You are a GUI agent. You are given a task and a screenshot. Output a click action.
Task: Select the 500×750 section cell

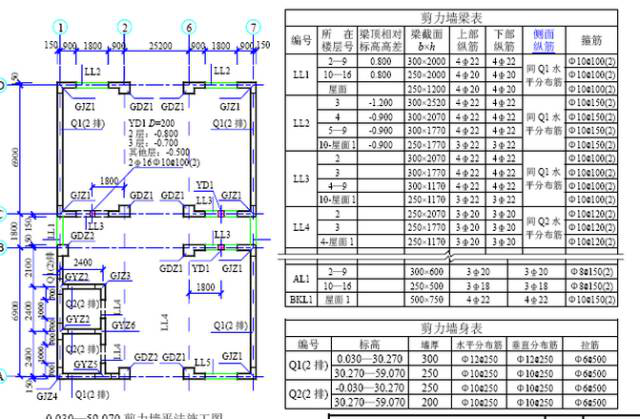427,299
